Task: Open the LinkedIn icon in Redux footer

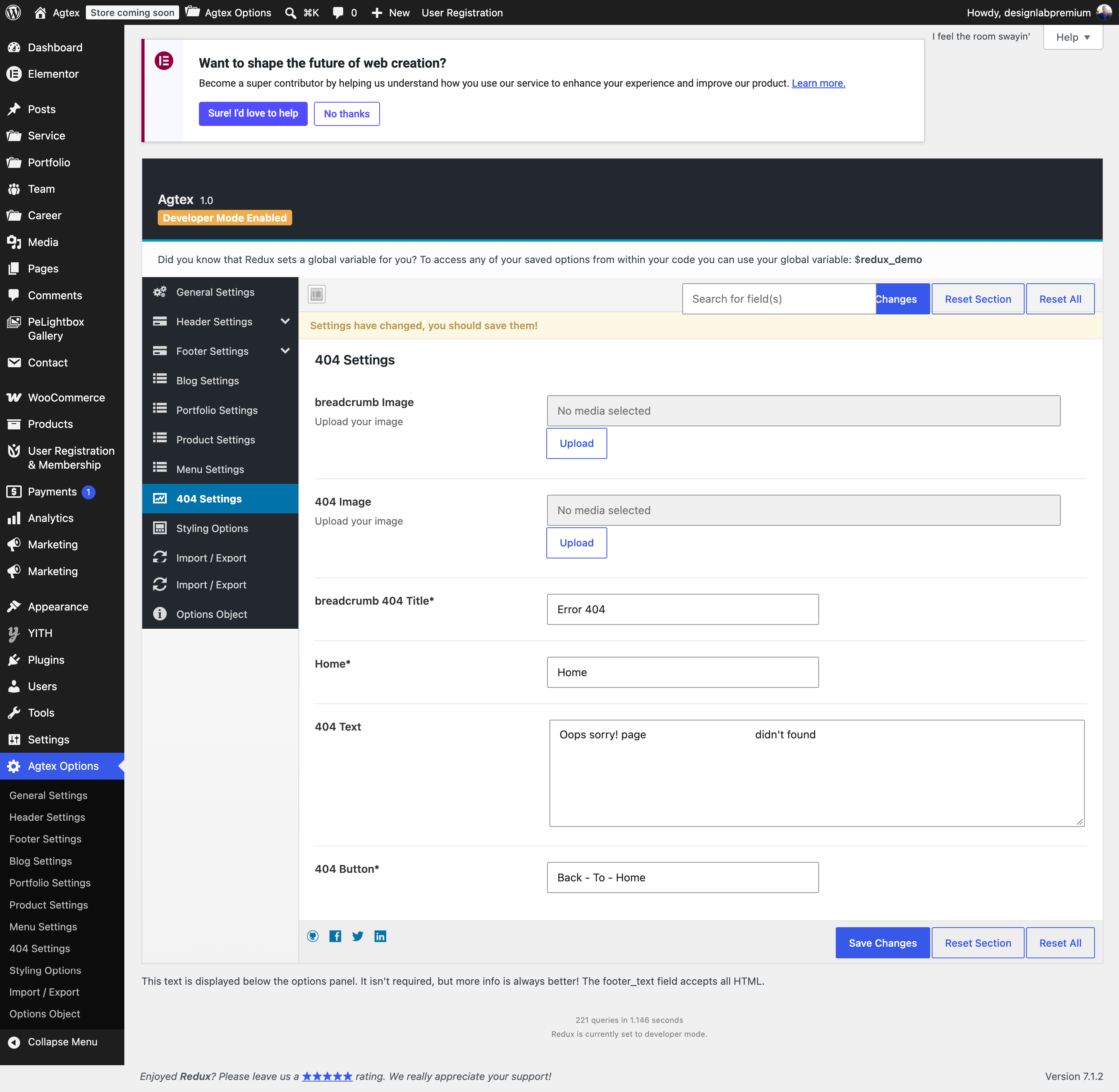Action: click(x=380, y=936)
